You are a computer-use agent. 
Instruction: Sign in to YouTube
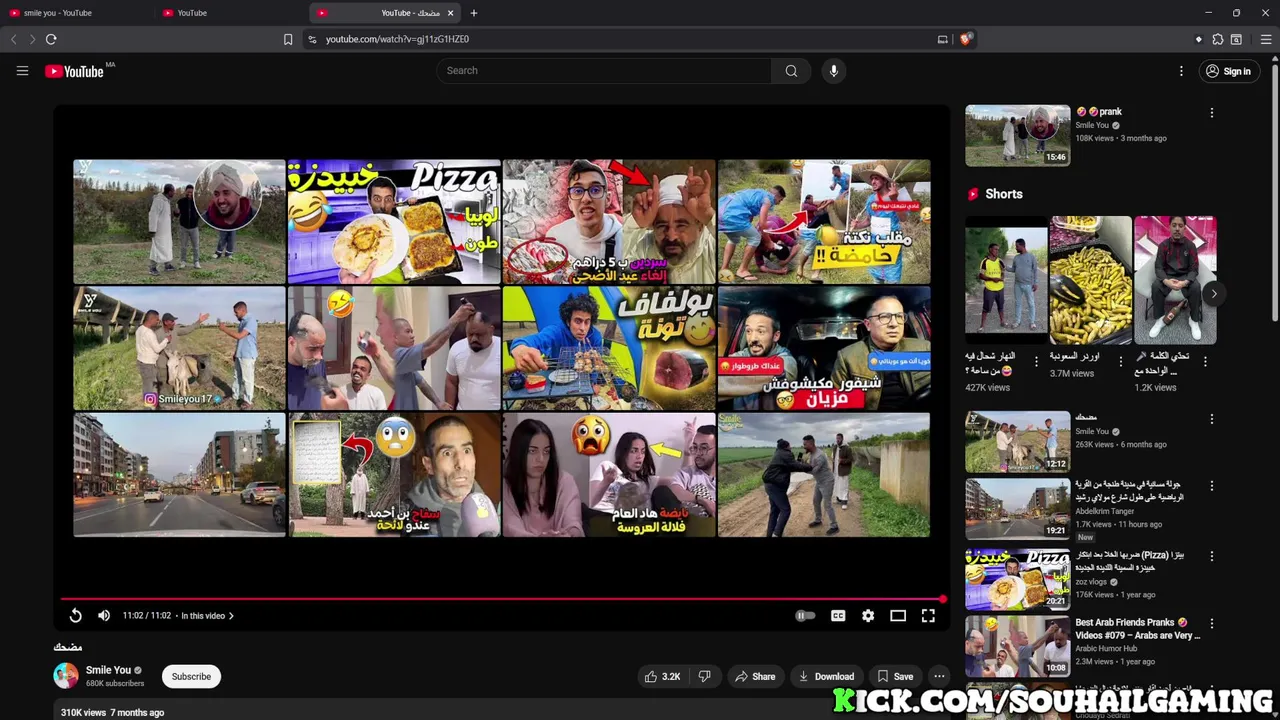[x=1228, y=71]
